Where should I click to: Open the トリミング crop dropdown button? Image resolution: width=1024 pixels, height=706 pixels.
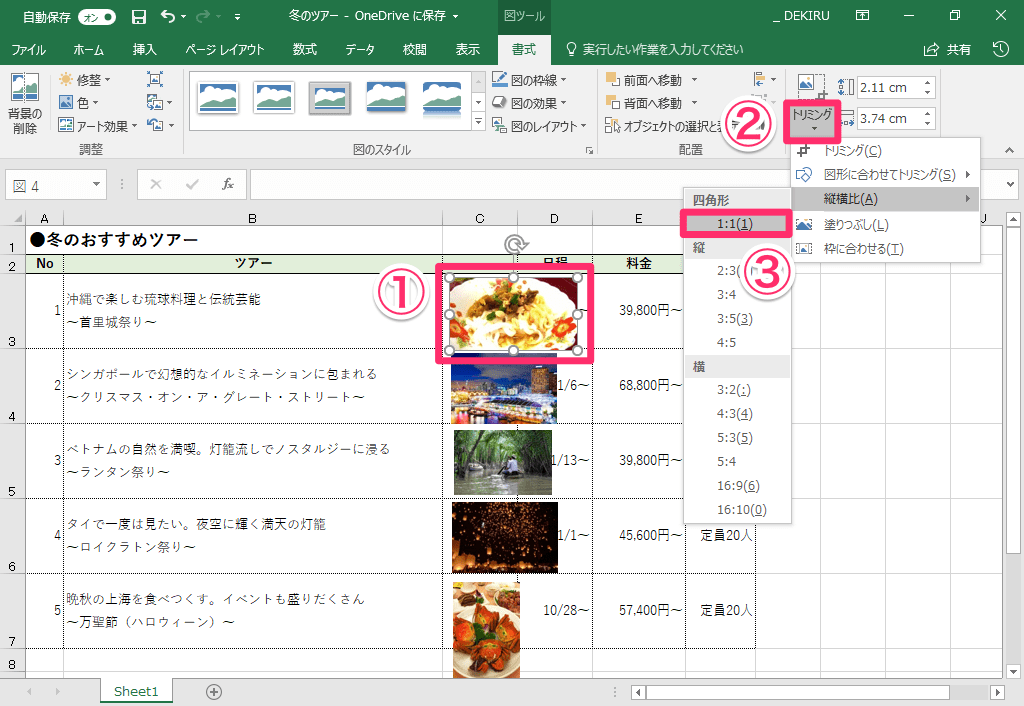coord(812,121)
